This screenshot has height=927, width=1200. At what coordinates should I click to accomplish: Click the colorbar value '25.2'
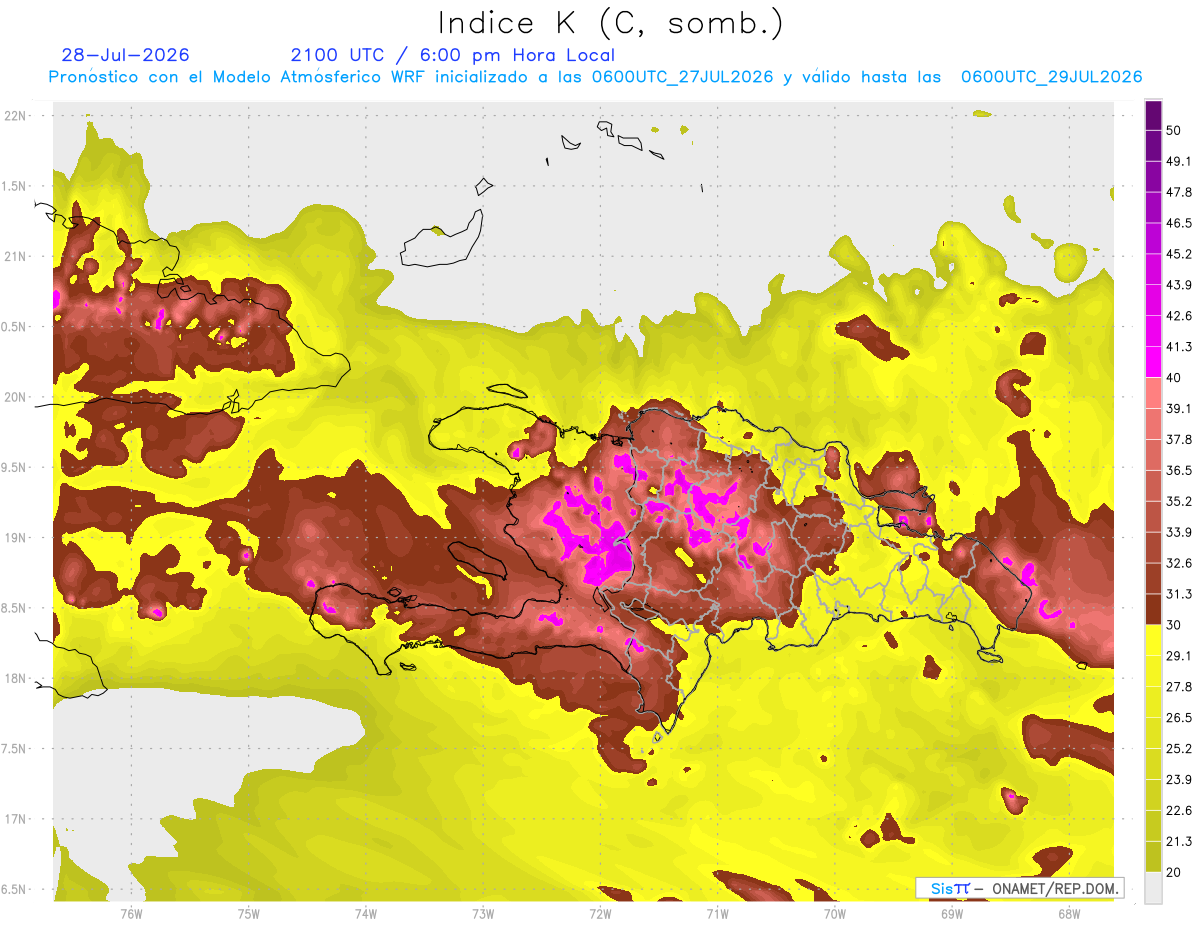click(x=1179, y=749)
